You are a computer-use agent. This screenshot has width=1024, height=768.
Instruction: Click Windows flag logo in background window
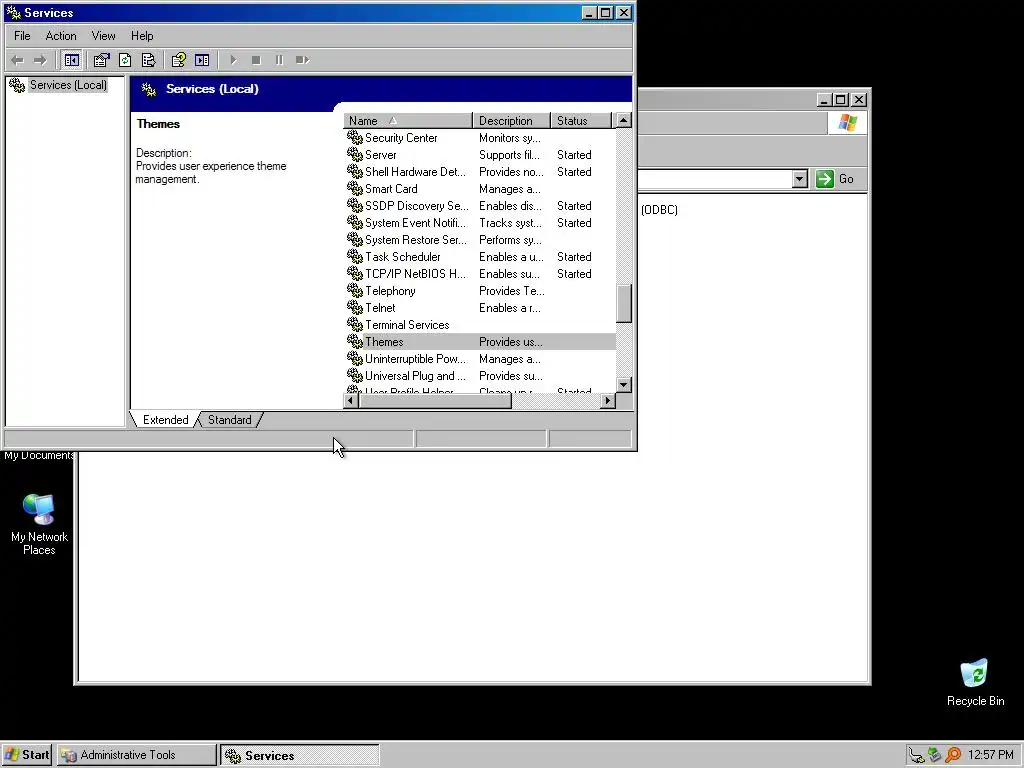click(x=848, y=123)
